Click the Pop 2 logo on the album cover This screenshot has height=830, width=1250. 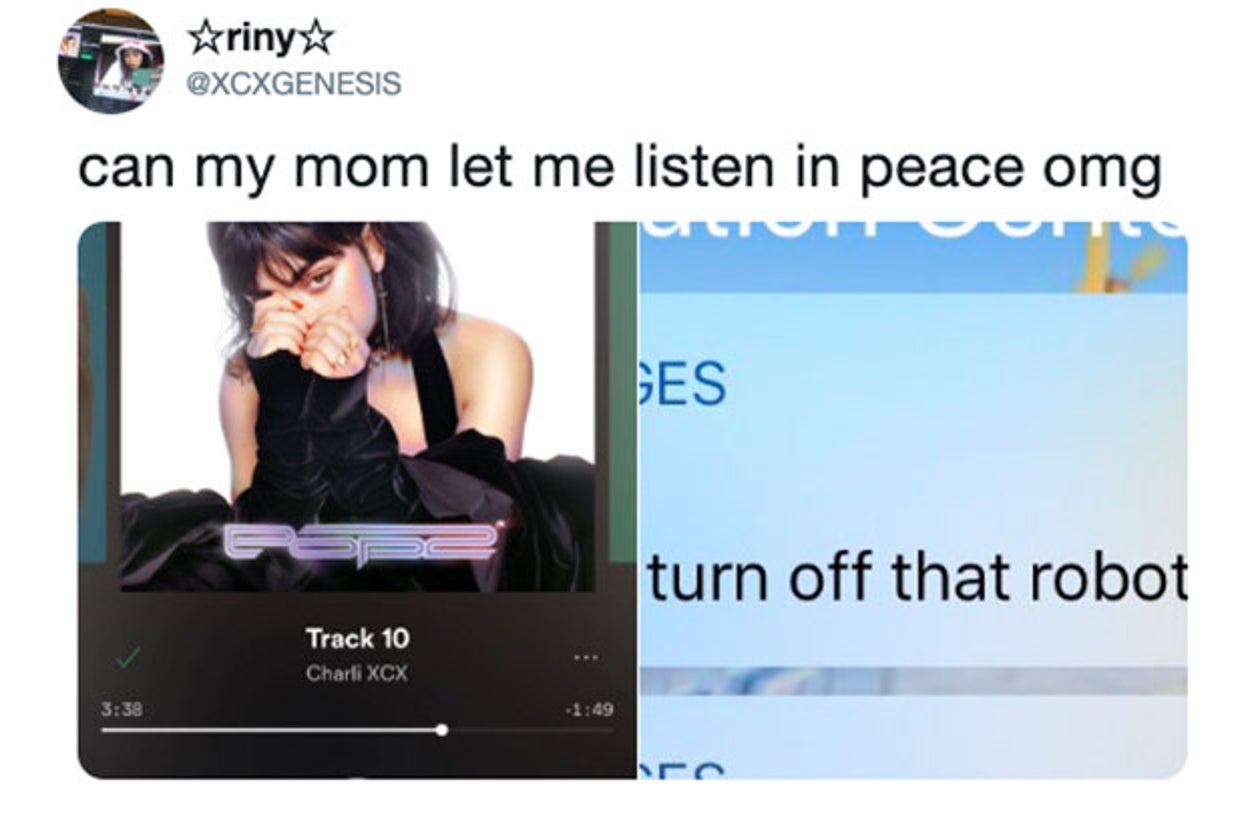point(360,541)
